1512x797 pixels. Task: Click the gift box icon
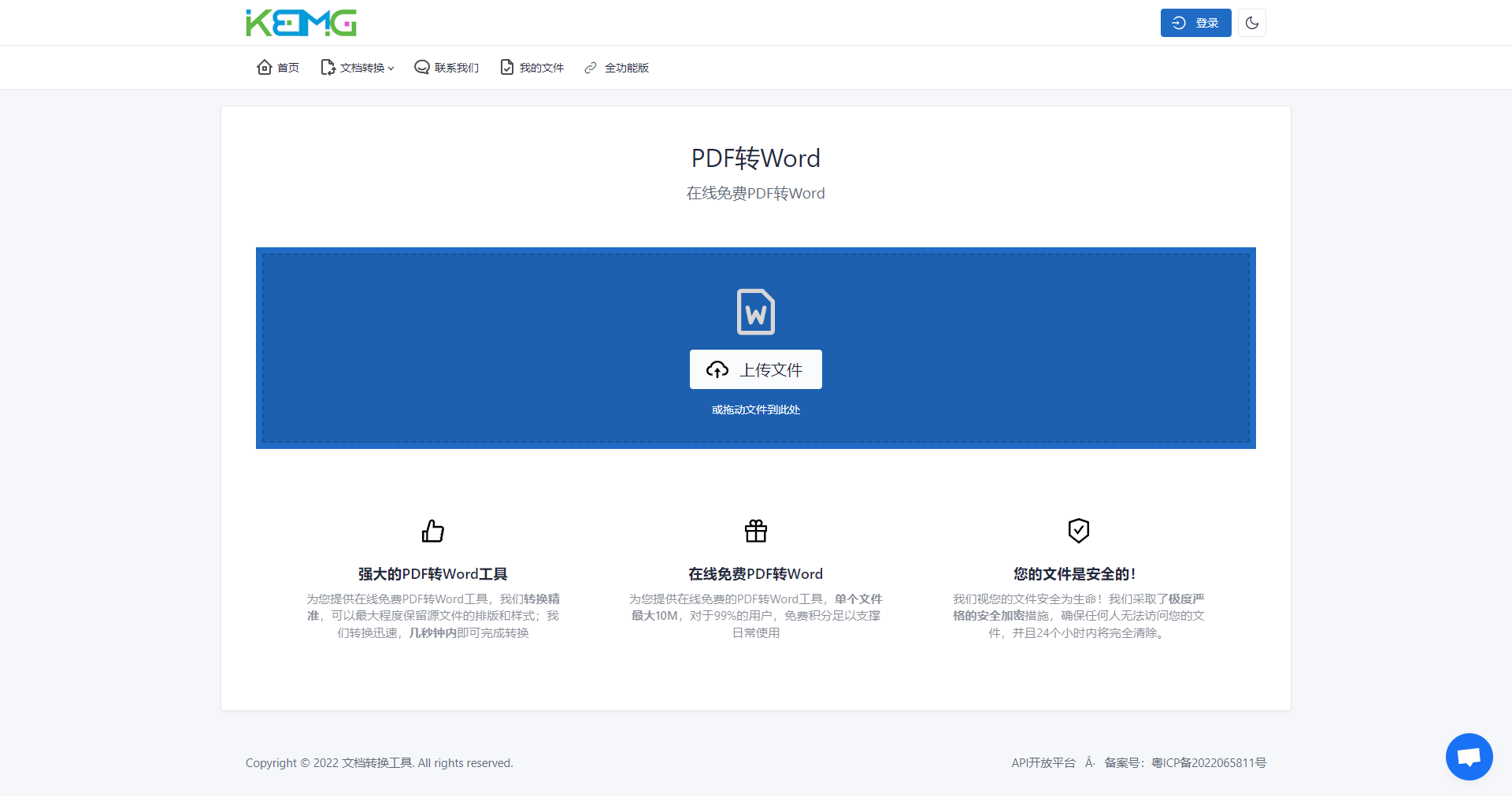(x=755, y=531)
